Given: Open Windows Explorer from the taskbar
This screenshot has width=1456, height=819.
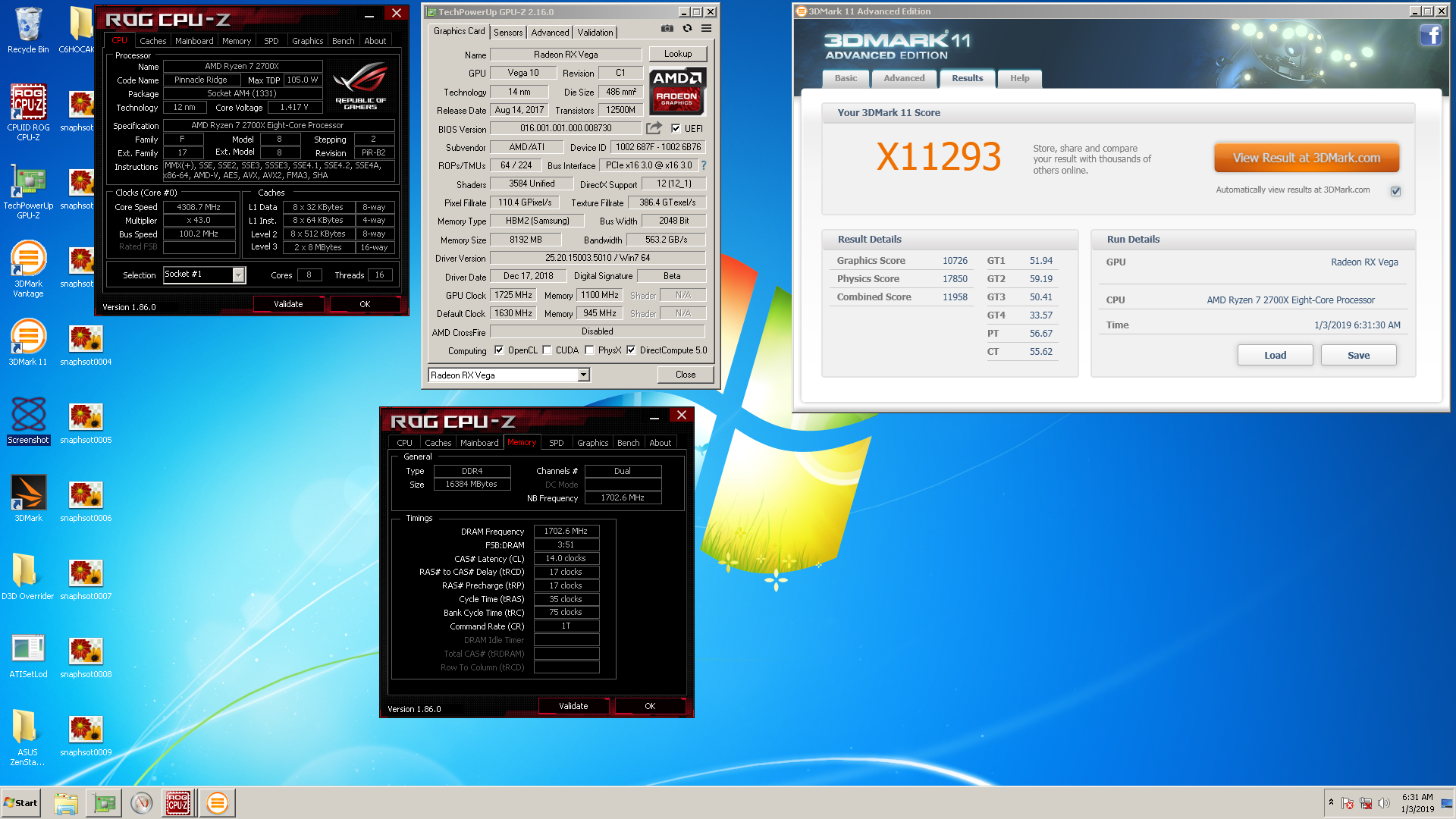Looking at the screenshot, I should (x=66, y=803).
